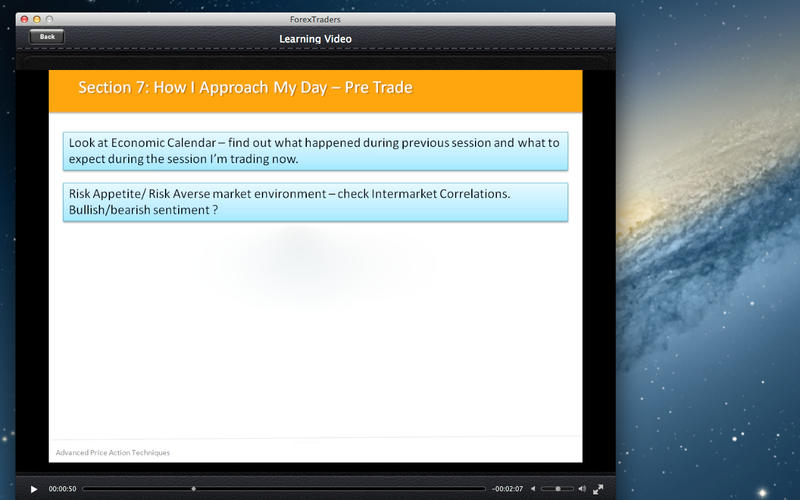Screen dimensions: 800x500
Task: Minimize the ForexTraders window
Action: point(37,19)
